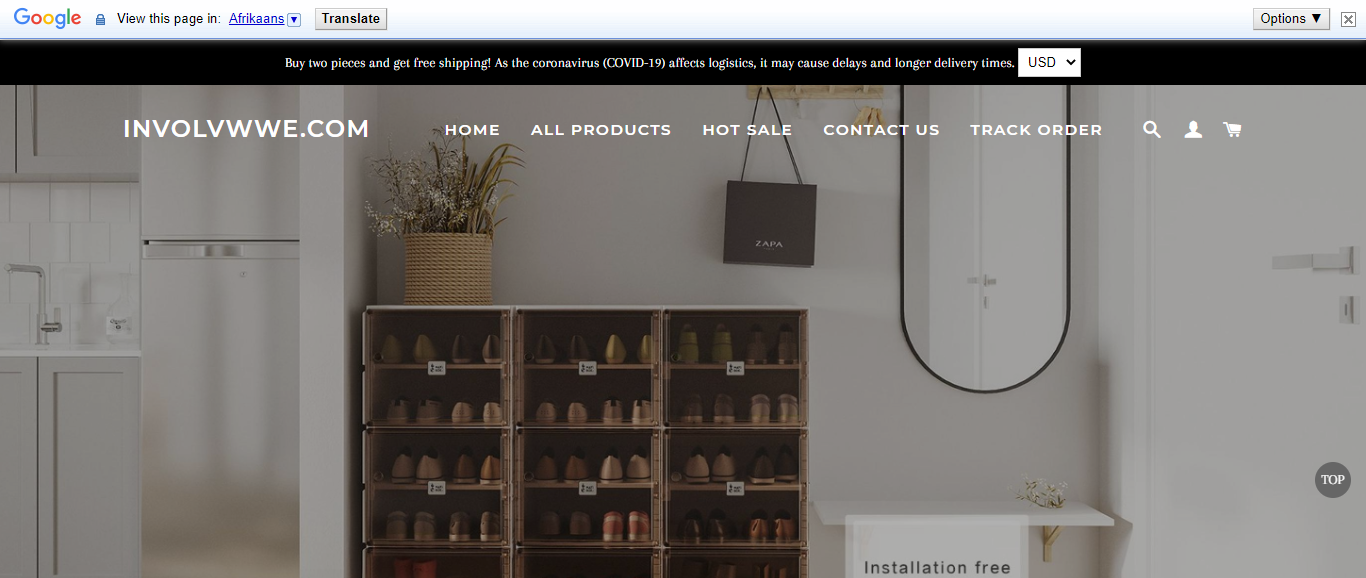This screenshot has height=578, width=1366.
Task: Close the Google Translate bar
Action: [x=1348, y=19]
